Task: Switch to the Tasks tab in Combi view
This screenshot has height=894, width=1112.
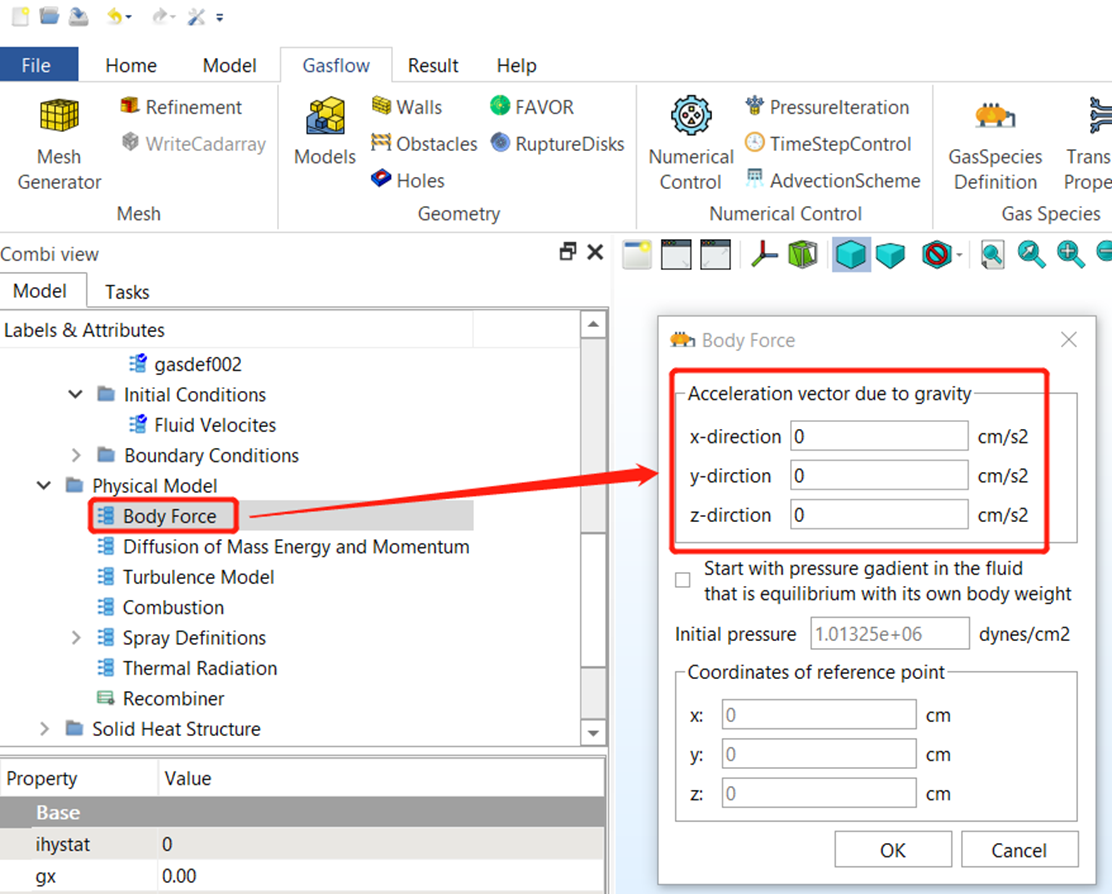Action: click(127, 291)
